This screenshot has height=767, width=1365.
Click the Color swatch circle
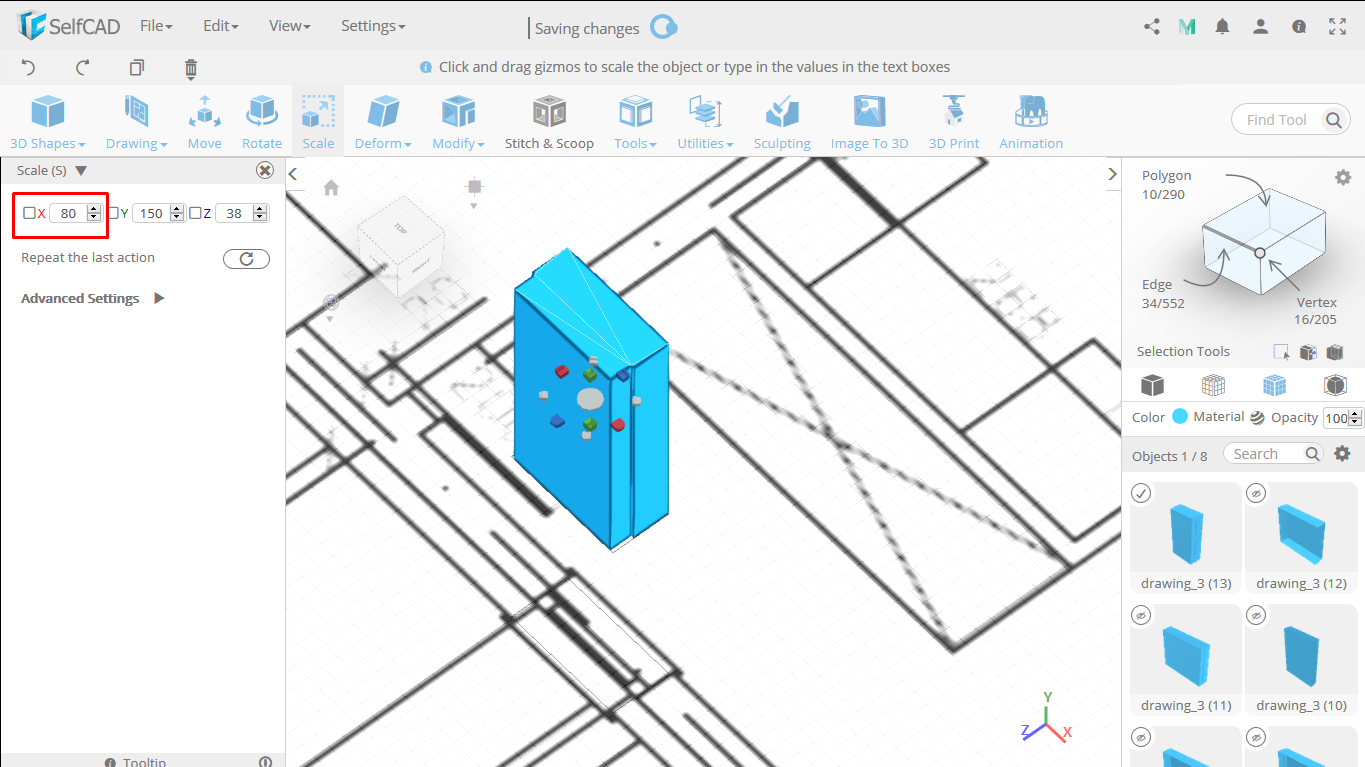pyautogui.click(x=1180, y=417)
